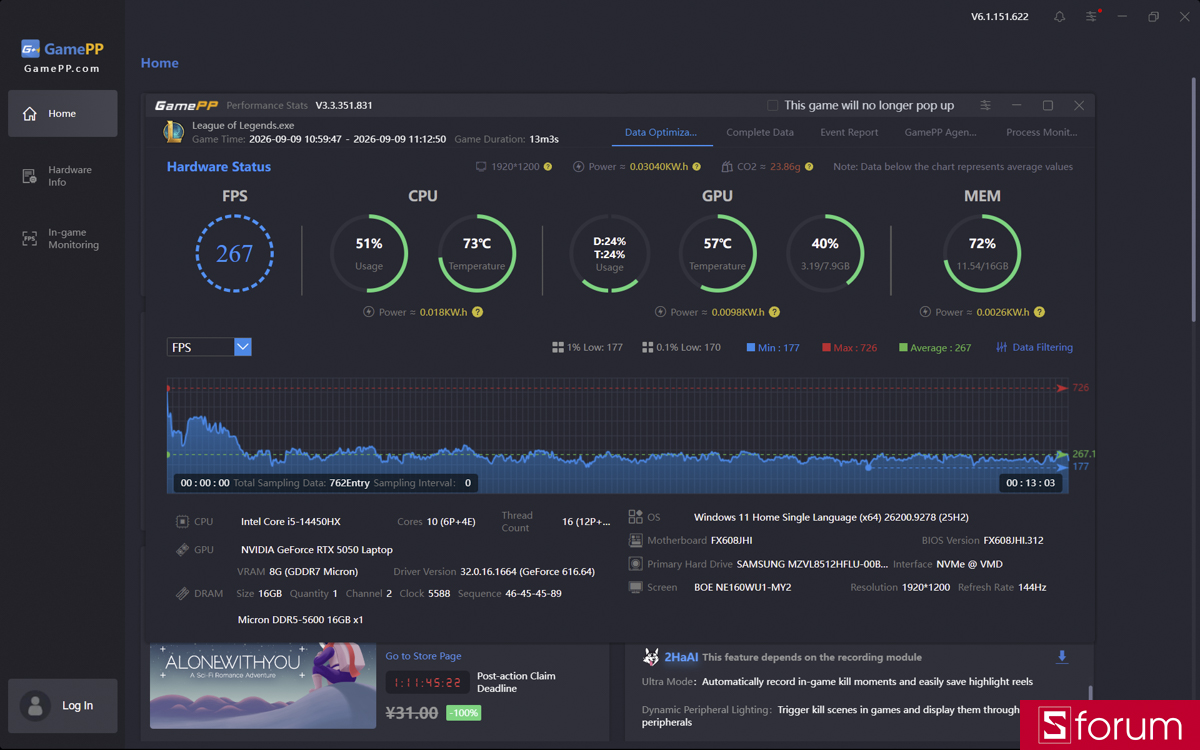Open In-game Monitoring in sidebar

point(62,239)
